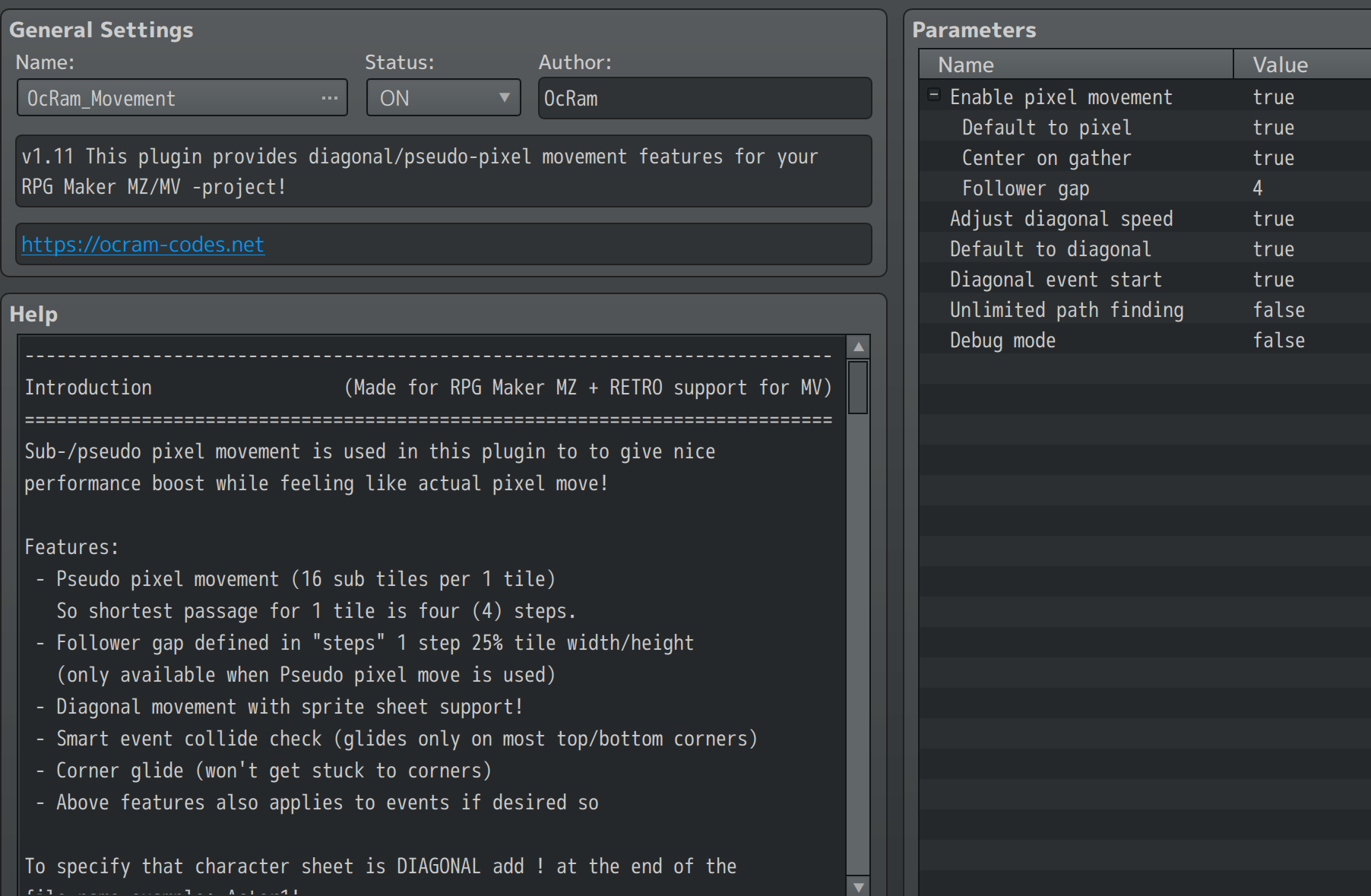Open the ocram-codes.net link
This screenshot has height=896, width=1371.
point(143,244)
